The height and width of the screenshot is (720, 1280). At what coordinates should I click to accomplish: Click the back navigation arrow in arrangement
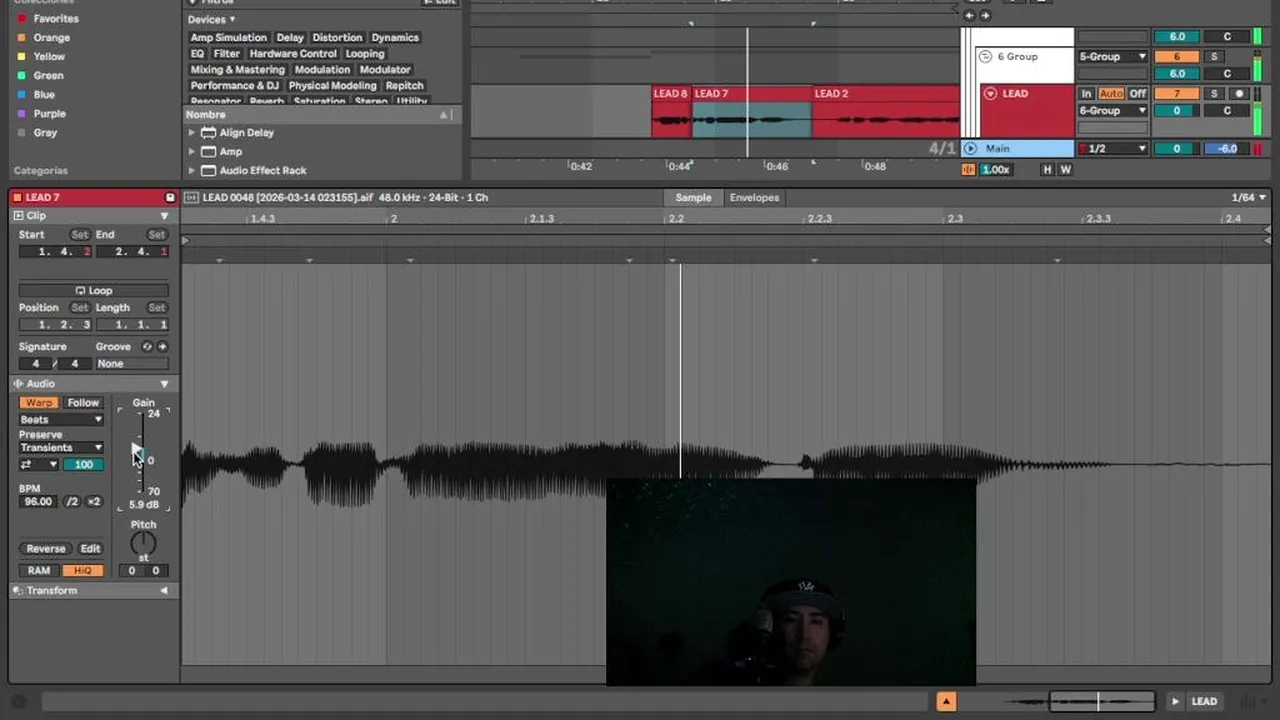(x=968, y=15)
